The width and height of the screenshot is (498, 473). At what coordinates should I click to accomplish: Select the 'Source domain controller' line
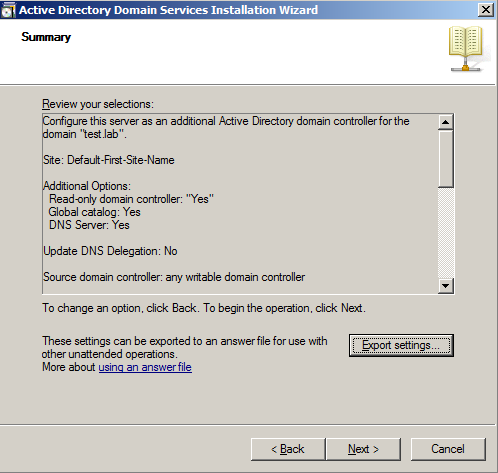point(174,277)
